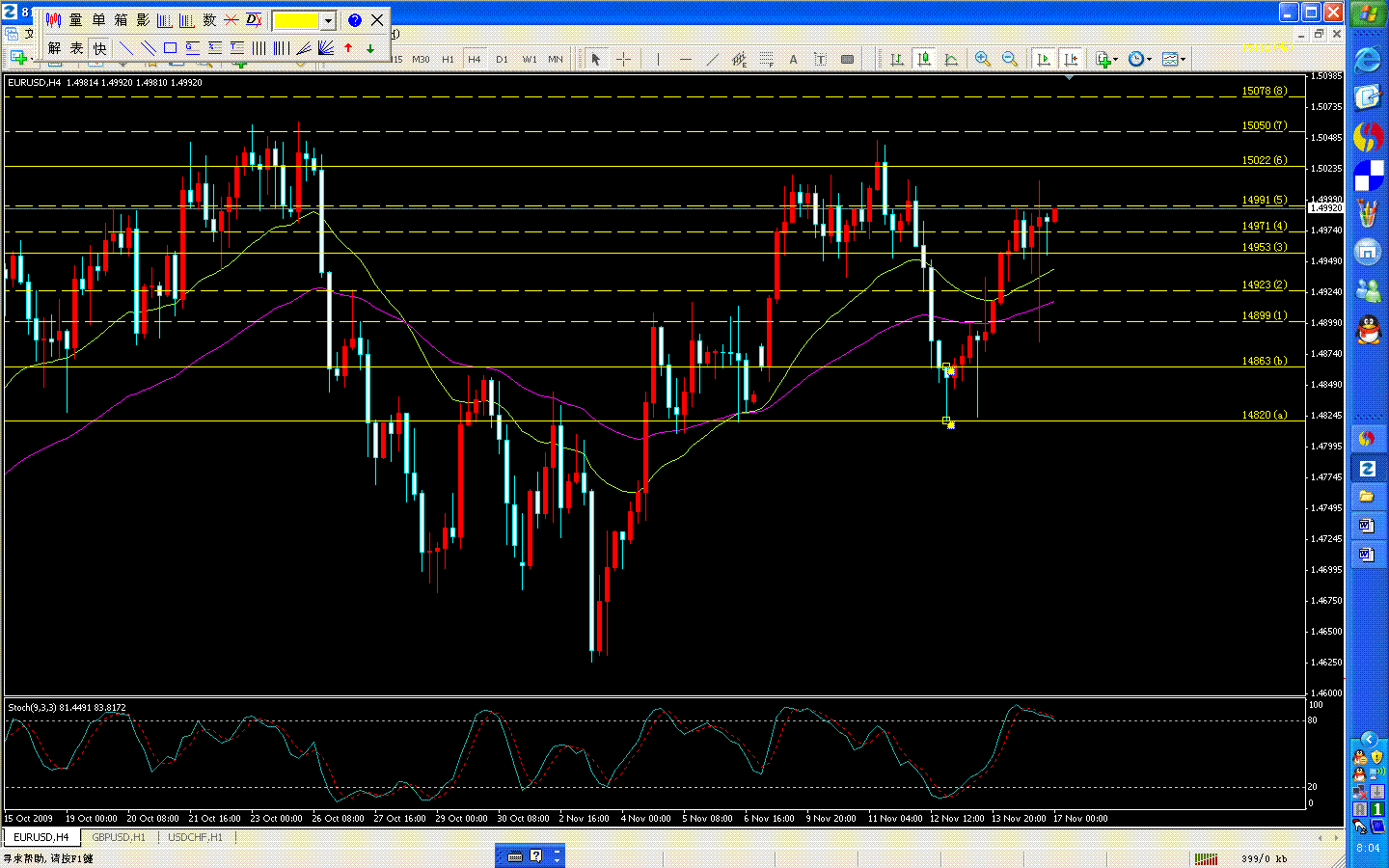Switch chart to D1 timeframe

pos(502,60)
